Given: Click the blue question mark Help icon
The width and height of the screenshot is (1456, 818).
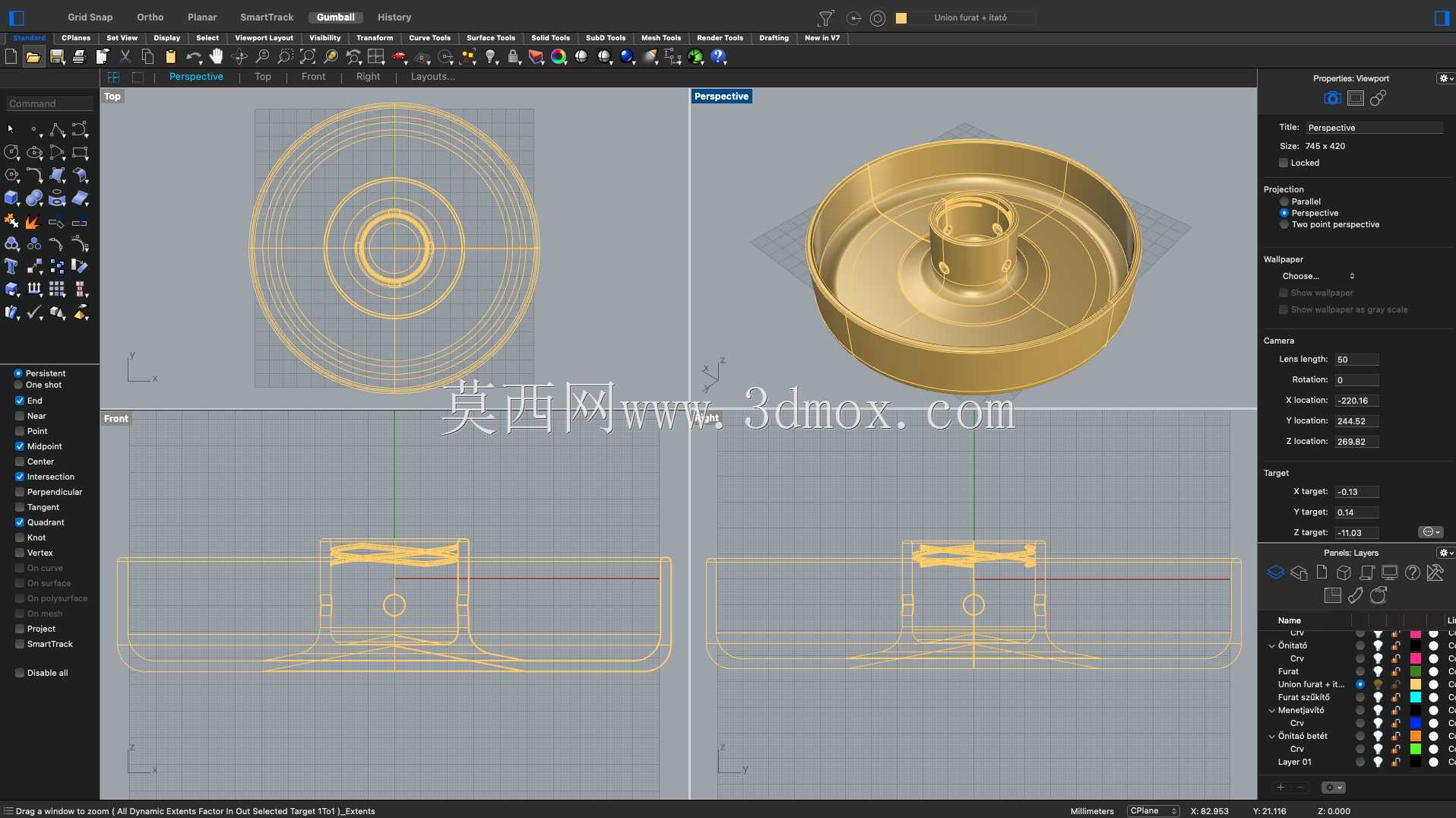Looking at the screenshot, I should point(718,56).
